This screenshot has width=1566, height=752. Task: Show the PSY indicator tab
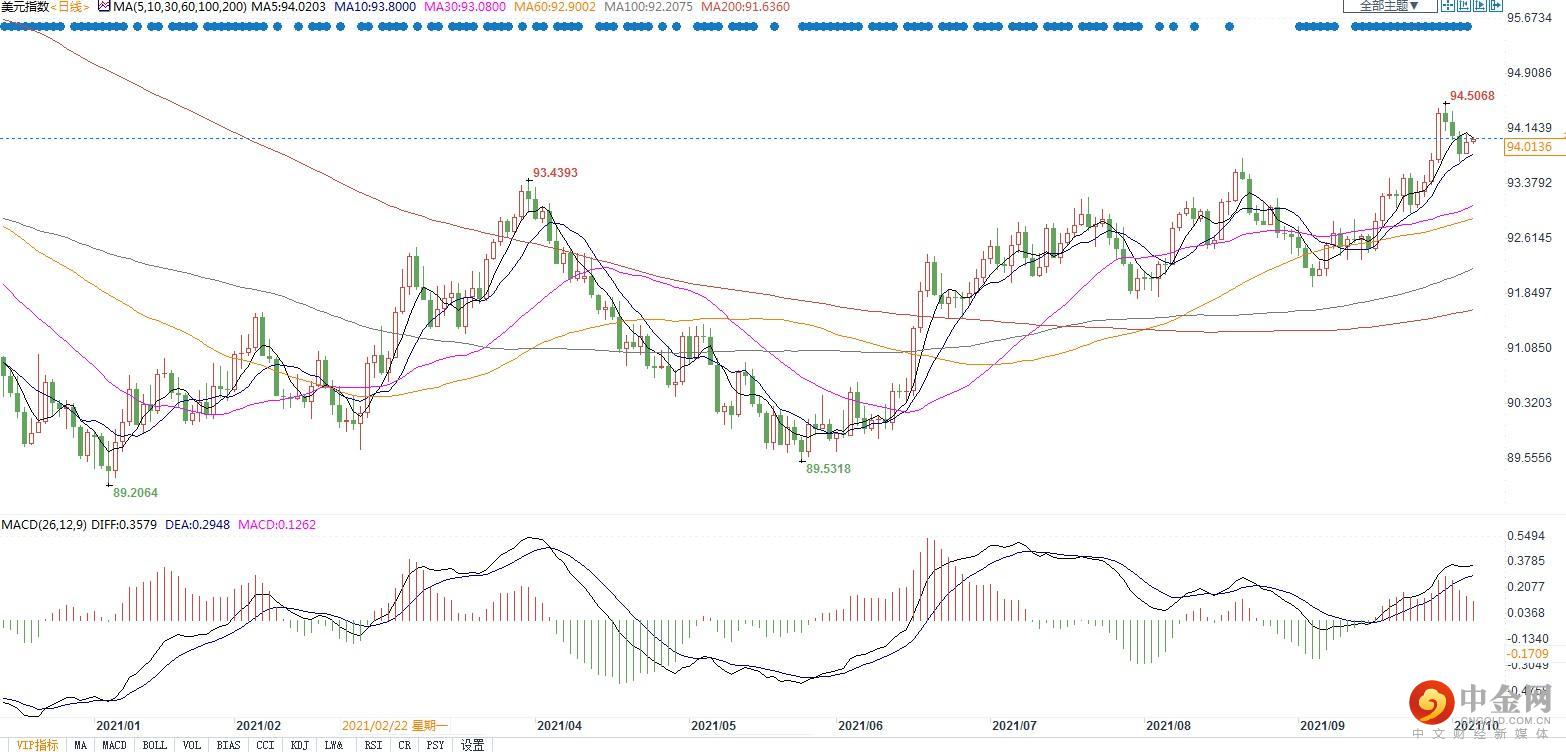(435, 745)
